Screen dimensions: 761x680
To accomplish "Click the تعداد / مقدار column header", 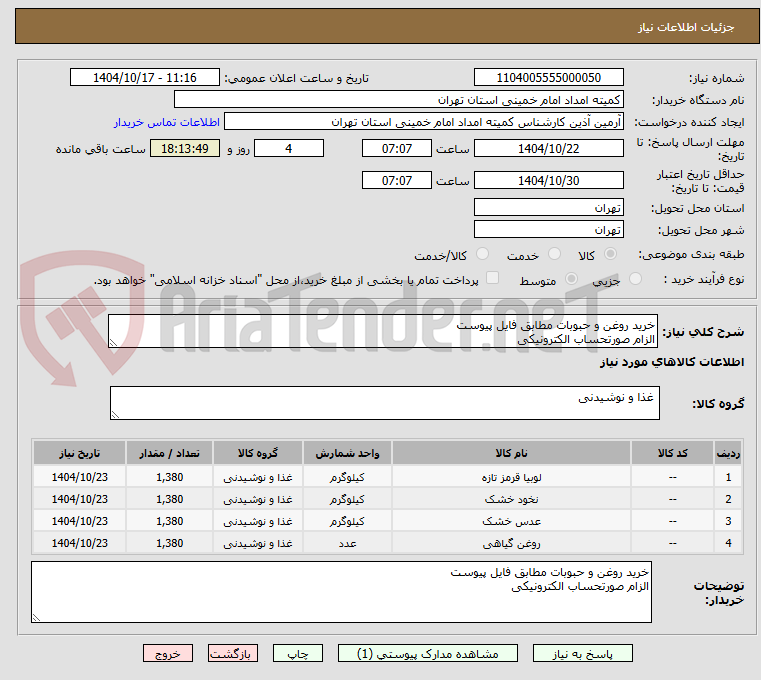I will point(169,453).
